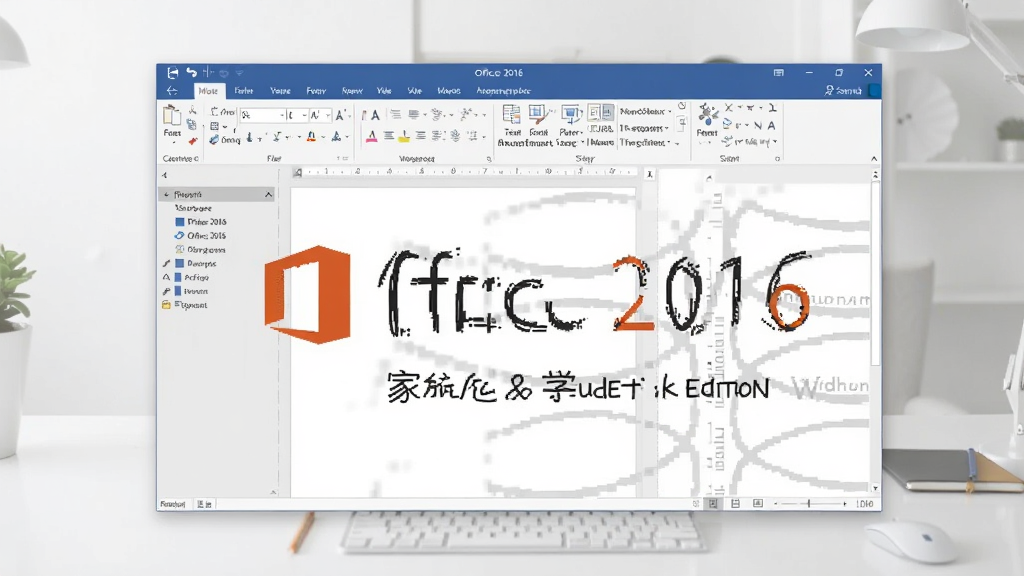Collapse the ribbon with the up chevron

coord(874,158)
